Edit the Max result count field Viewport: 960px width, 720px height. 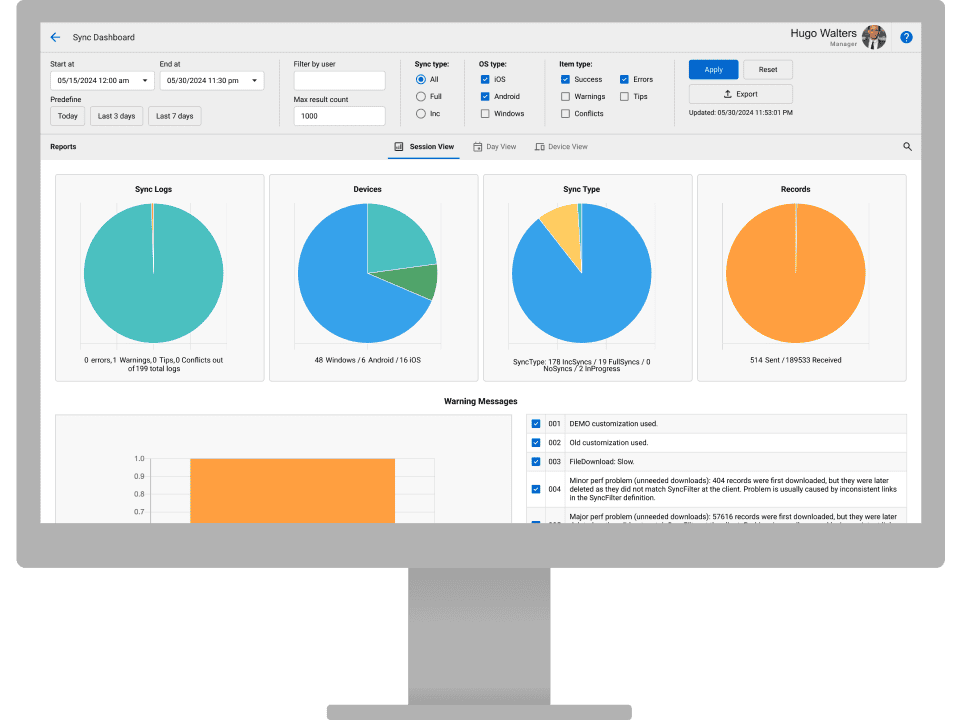(x=339, y=116)
